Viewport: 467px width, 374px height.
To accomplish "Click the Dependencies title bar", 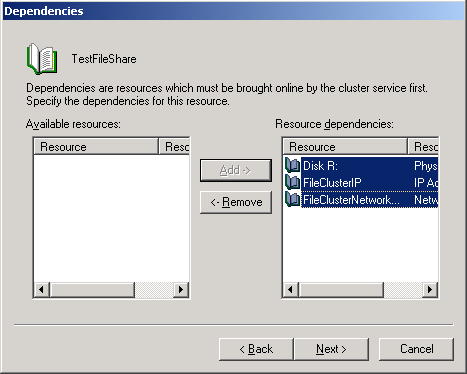I will pos(233,11).
